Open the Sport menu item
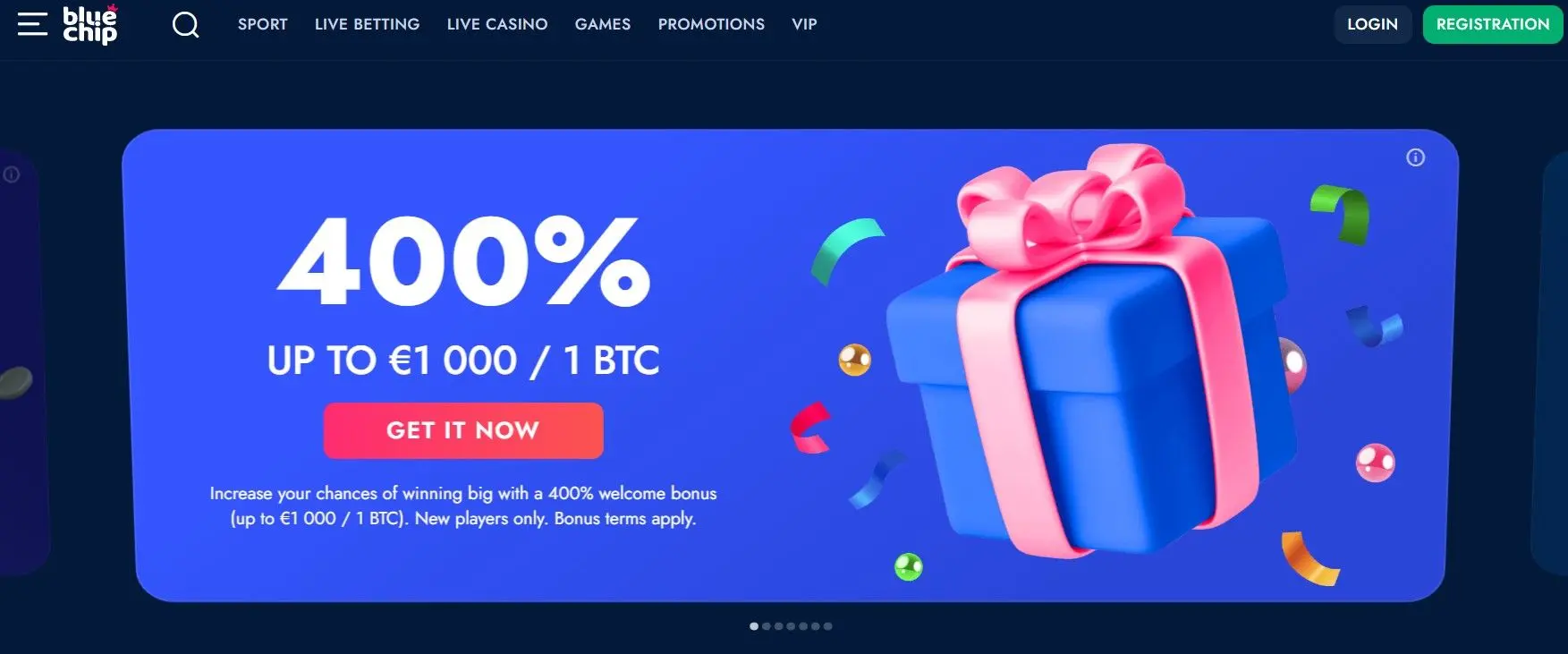 (263, 24)
